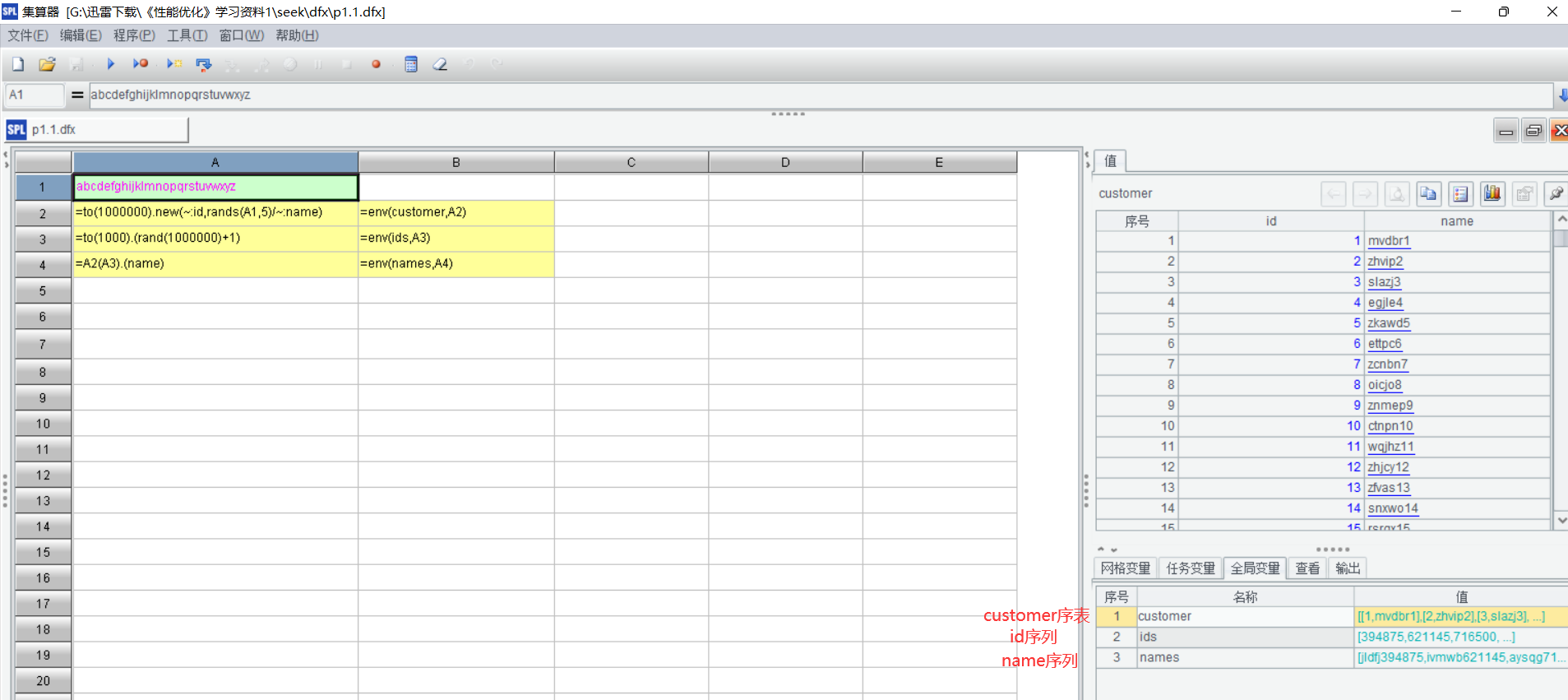This screenshot has width=1568, height=700.
Task: Click column header A
Action: pyautogui.click(x=215, y=162)
